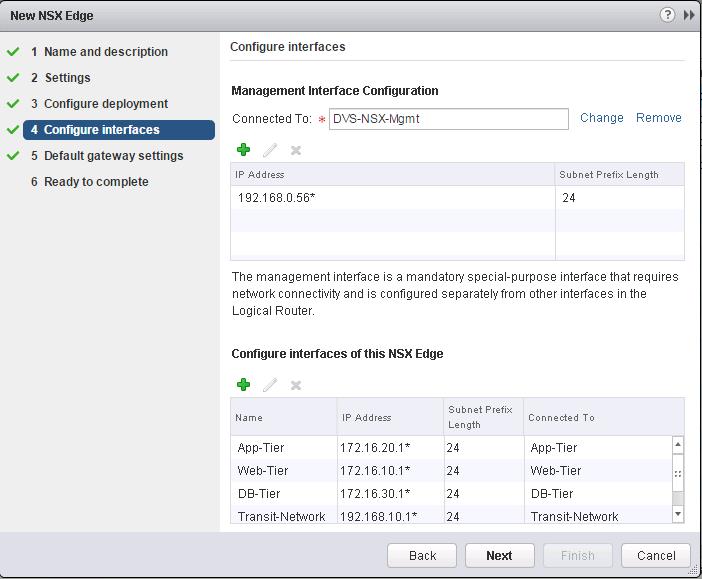The image size is (702, 579).
Task: Click the resize grip at dialog corner
Action: pyautogui.click(x=693, y=570)
